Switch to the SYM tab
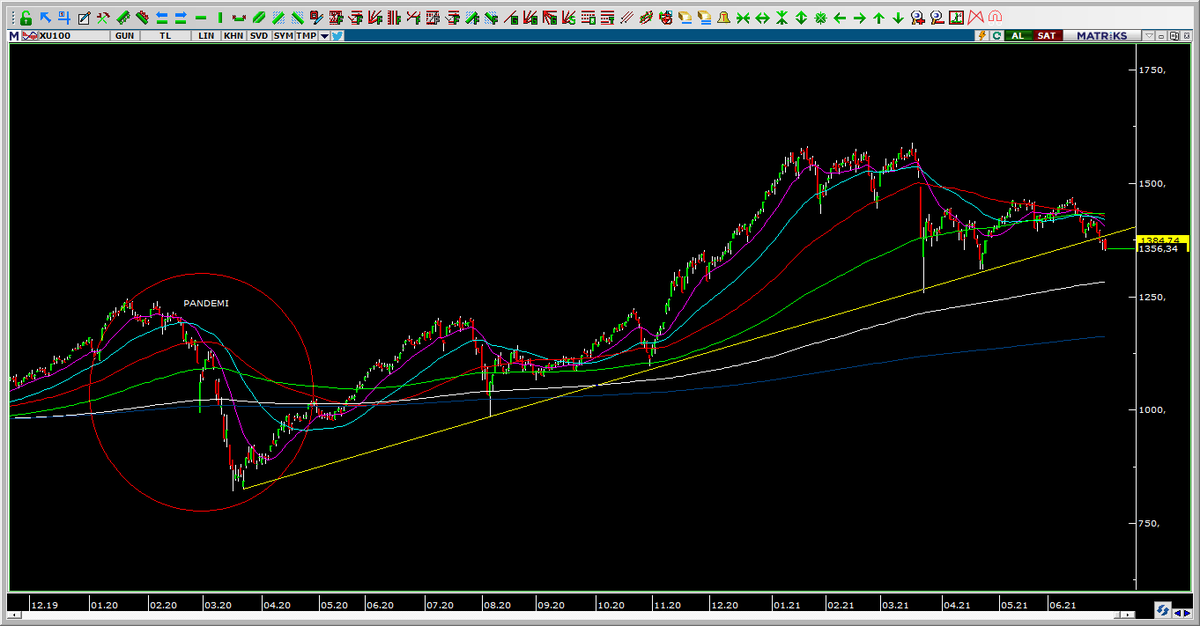This screenshot has height=626, width=1200. (x=282, y=35)
